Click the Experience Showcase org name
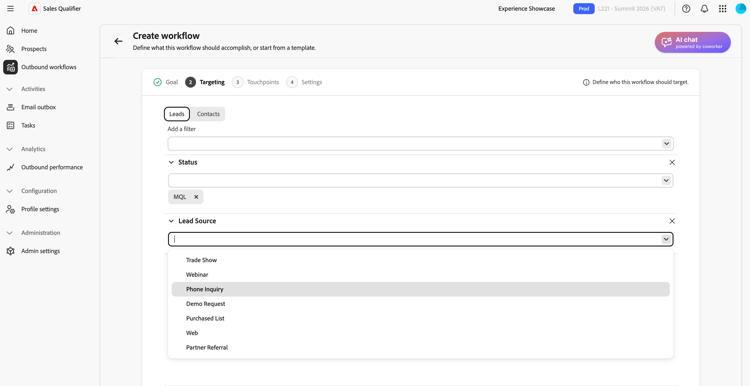This screenshot has width=750, height=386. pyautogui.click(x=527, y=9)
